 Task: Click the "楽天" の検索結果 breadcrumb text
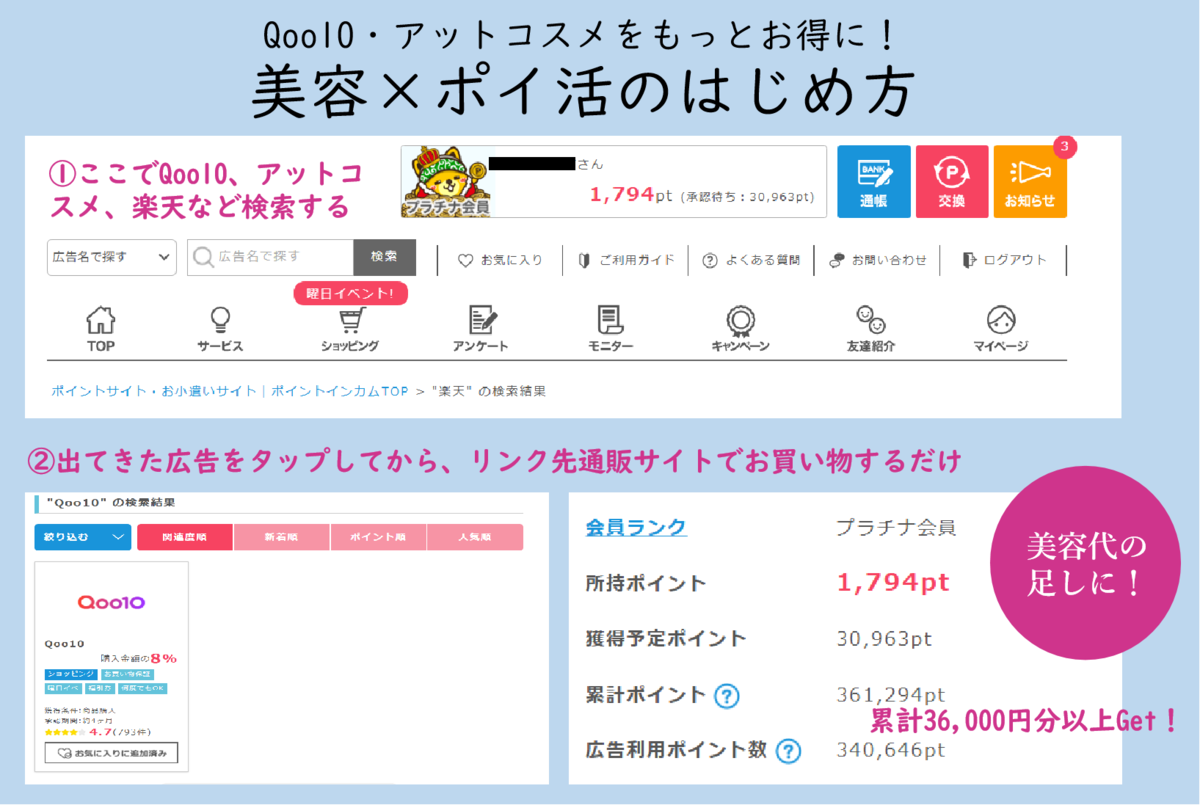[x=489, y=391]
